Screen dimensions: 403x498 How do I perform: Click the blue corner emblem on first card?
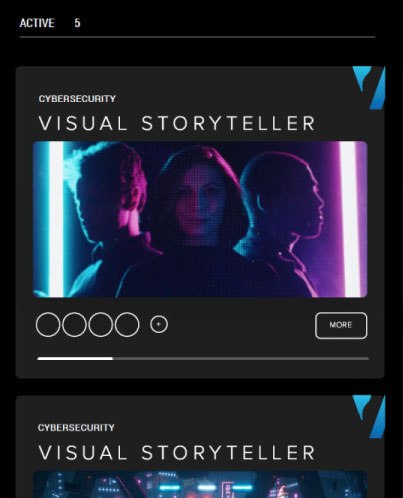[369, 87]
